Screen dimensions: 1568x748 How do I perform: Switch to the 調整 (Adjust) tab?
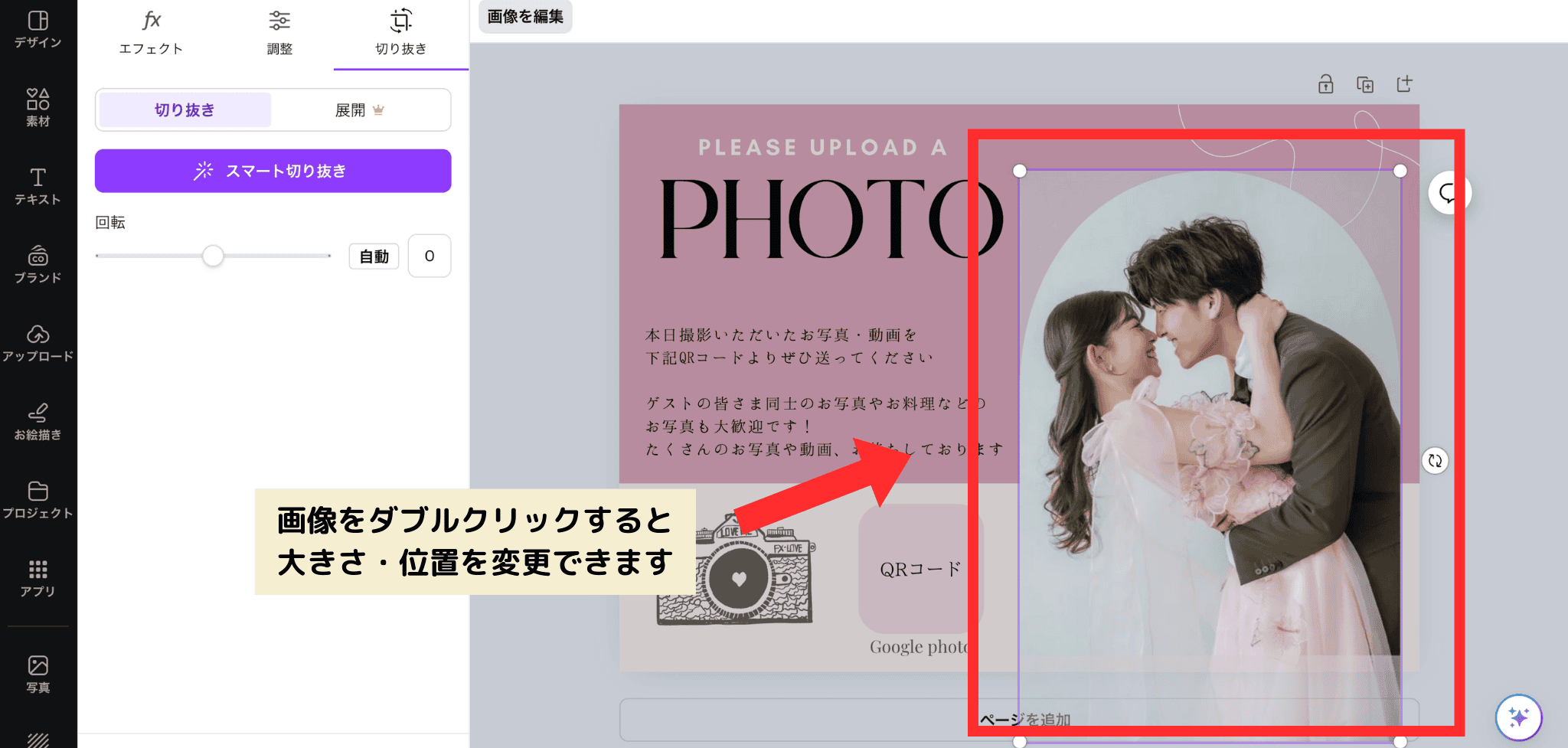pos(279,33)
